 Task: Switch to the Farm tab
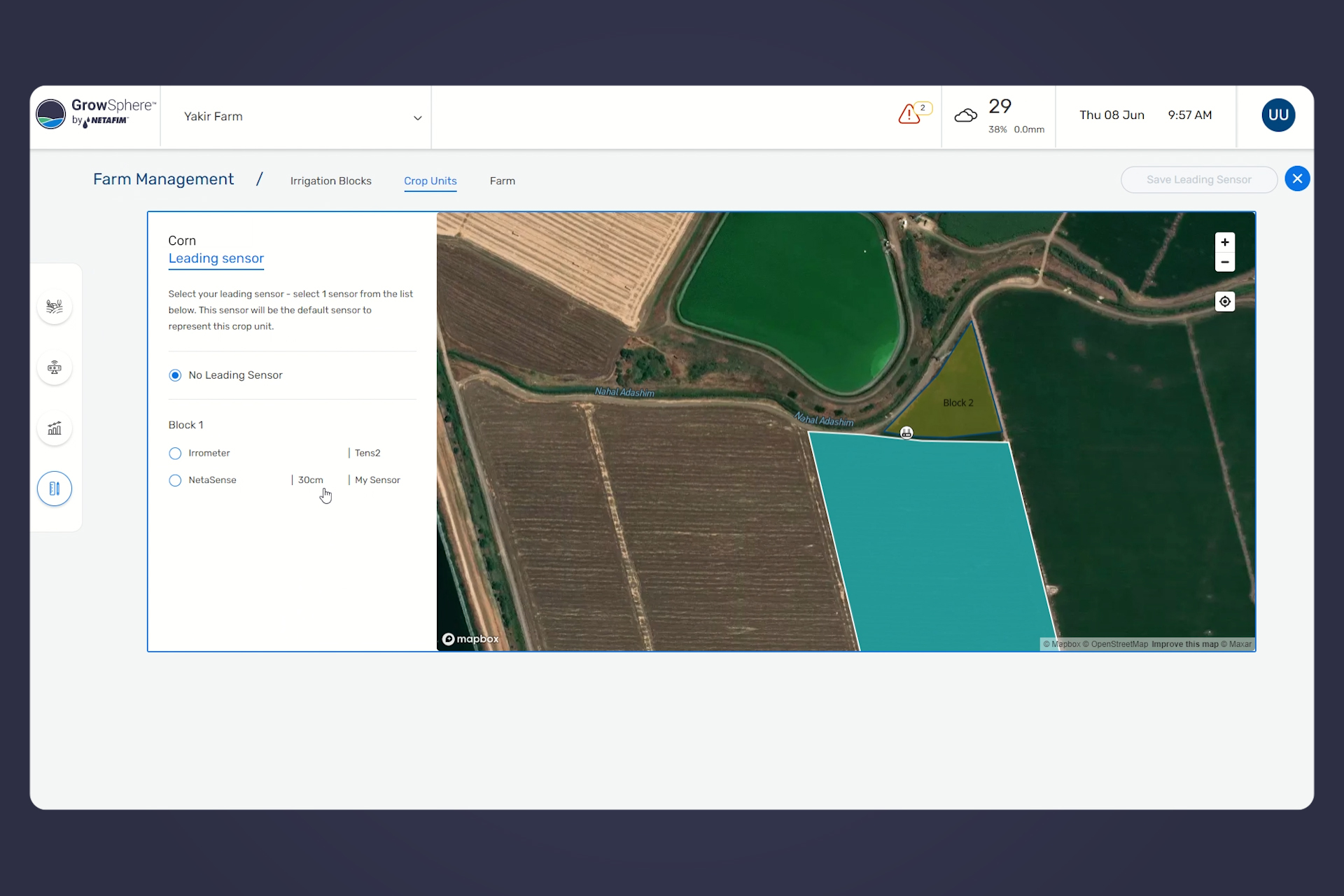pos(502,181)
